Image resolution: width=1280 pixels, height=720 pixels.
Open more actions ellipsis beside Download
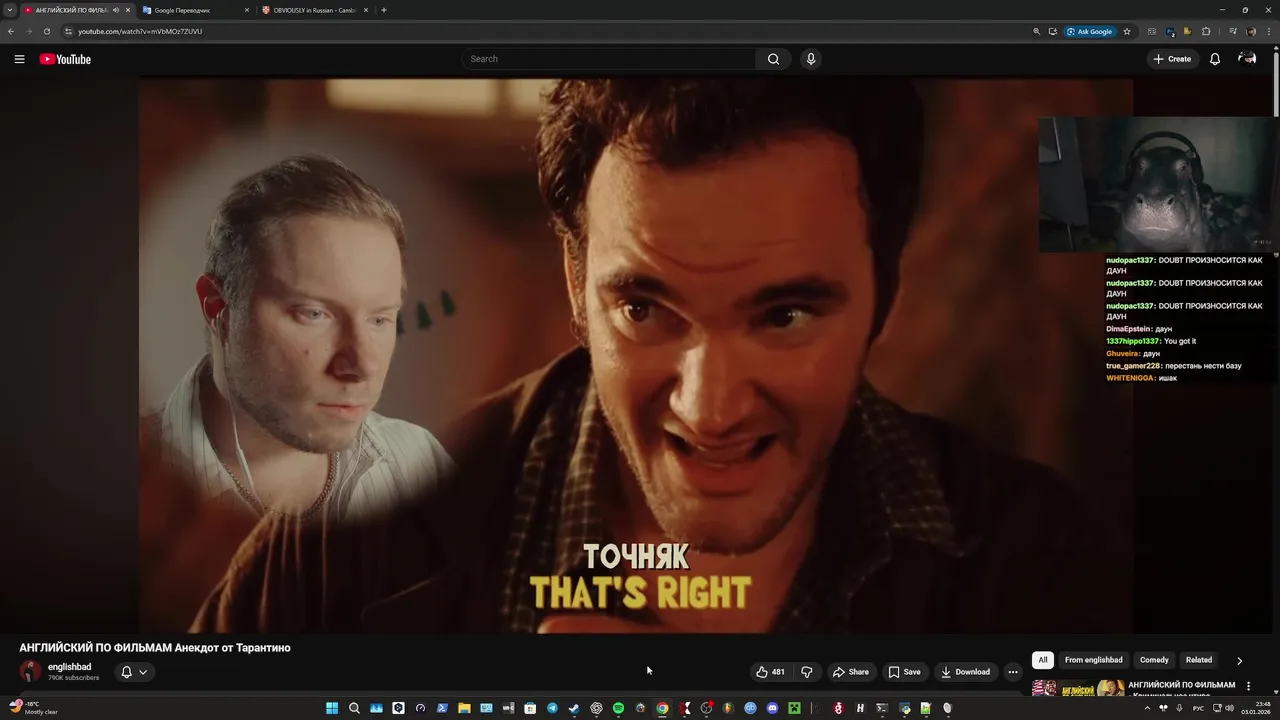[x=1013, y=672]
